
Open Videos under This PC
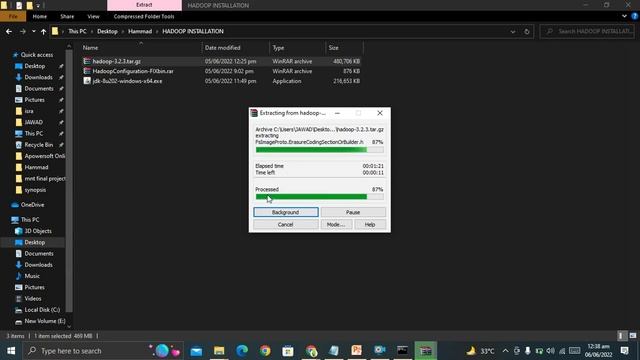(x=33, y=298)
